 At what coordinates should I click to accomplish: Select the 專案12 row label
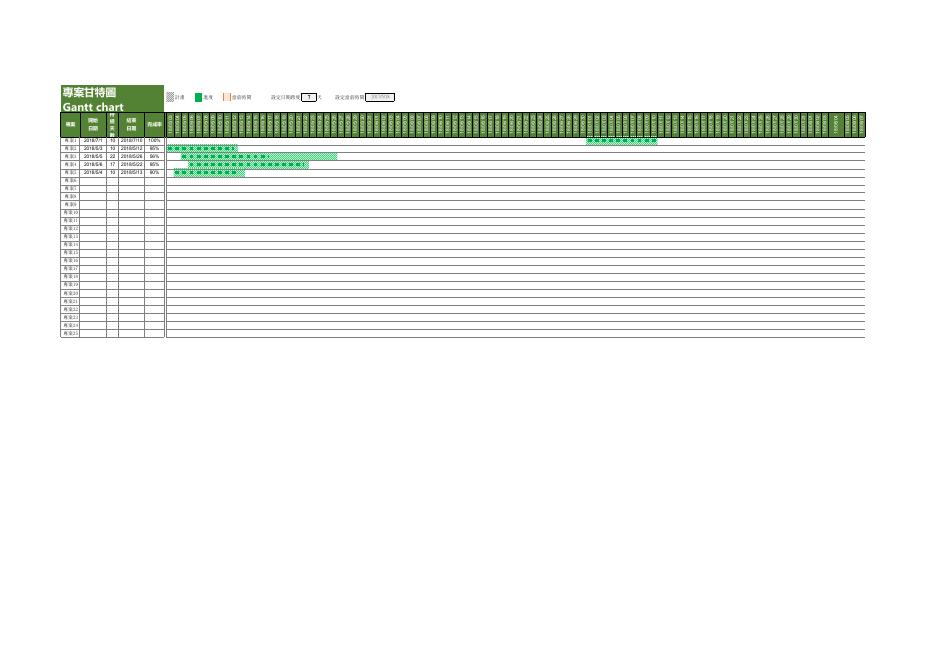tap(70, 229)
